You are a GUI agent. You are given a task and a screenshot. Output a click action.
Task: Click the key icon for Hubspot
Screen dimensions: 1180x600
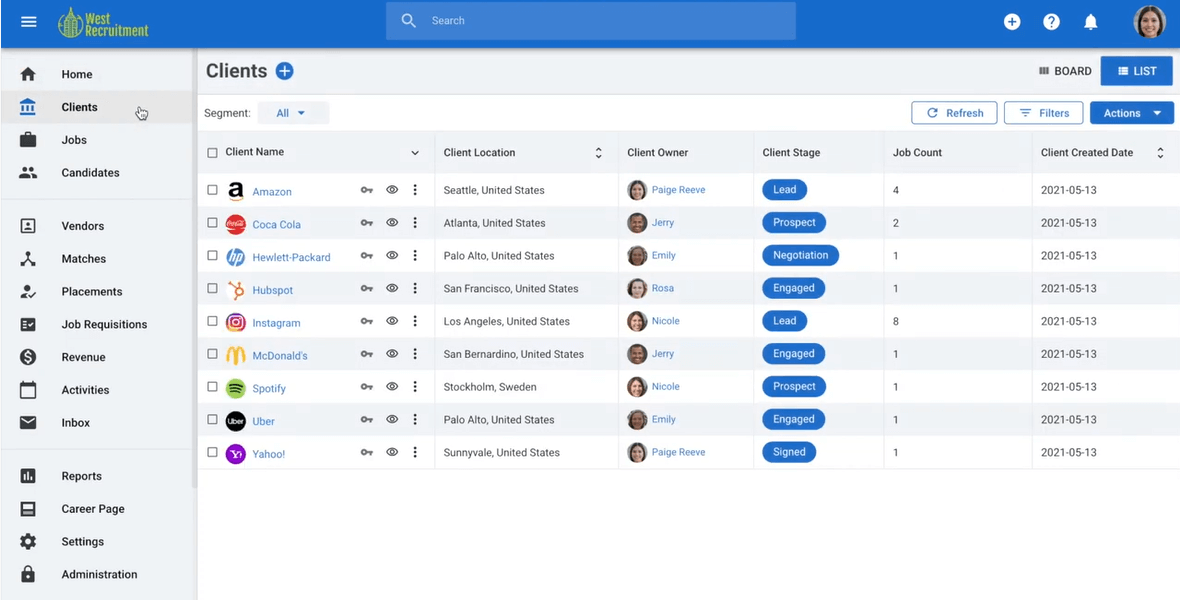366,288
